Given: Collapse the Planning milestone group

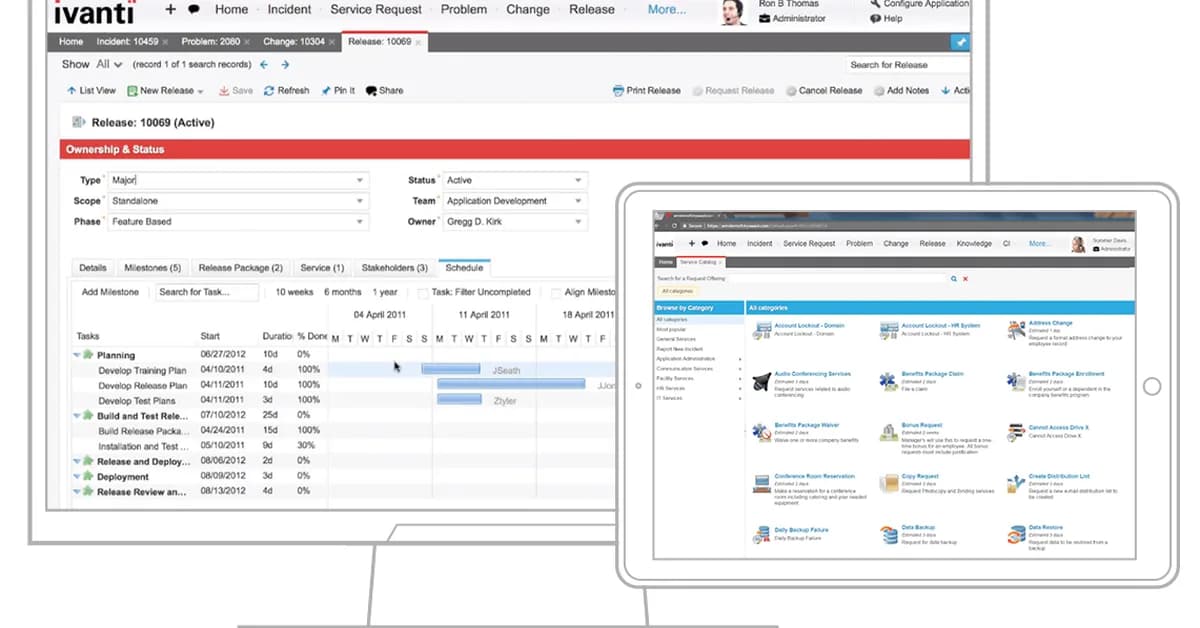Looking at the screenshot, I should coord(77,355).
